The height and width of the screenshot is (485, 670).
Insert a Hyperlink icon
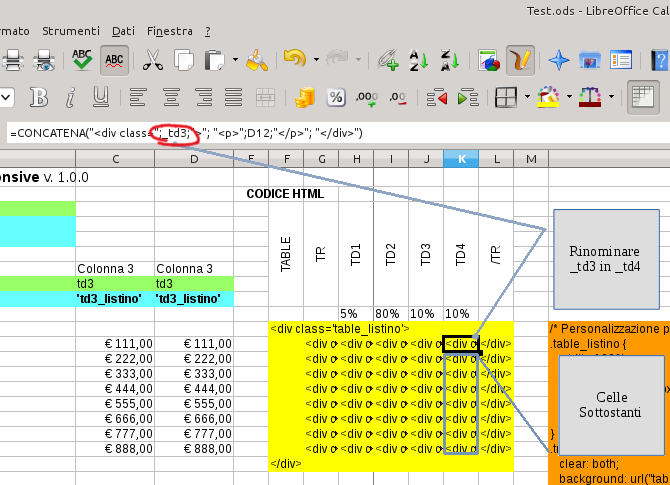[388, 60]
